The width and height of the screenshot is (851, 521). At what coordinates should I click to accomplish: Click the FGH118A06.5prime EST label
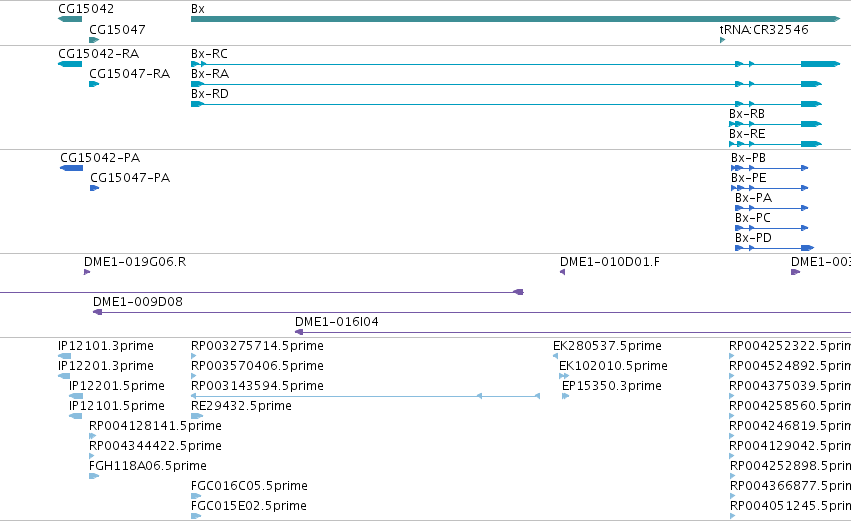pyautogui.click(x=148, y=466)
